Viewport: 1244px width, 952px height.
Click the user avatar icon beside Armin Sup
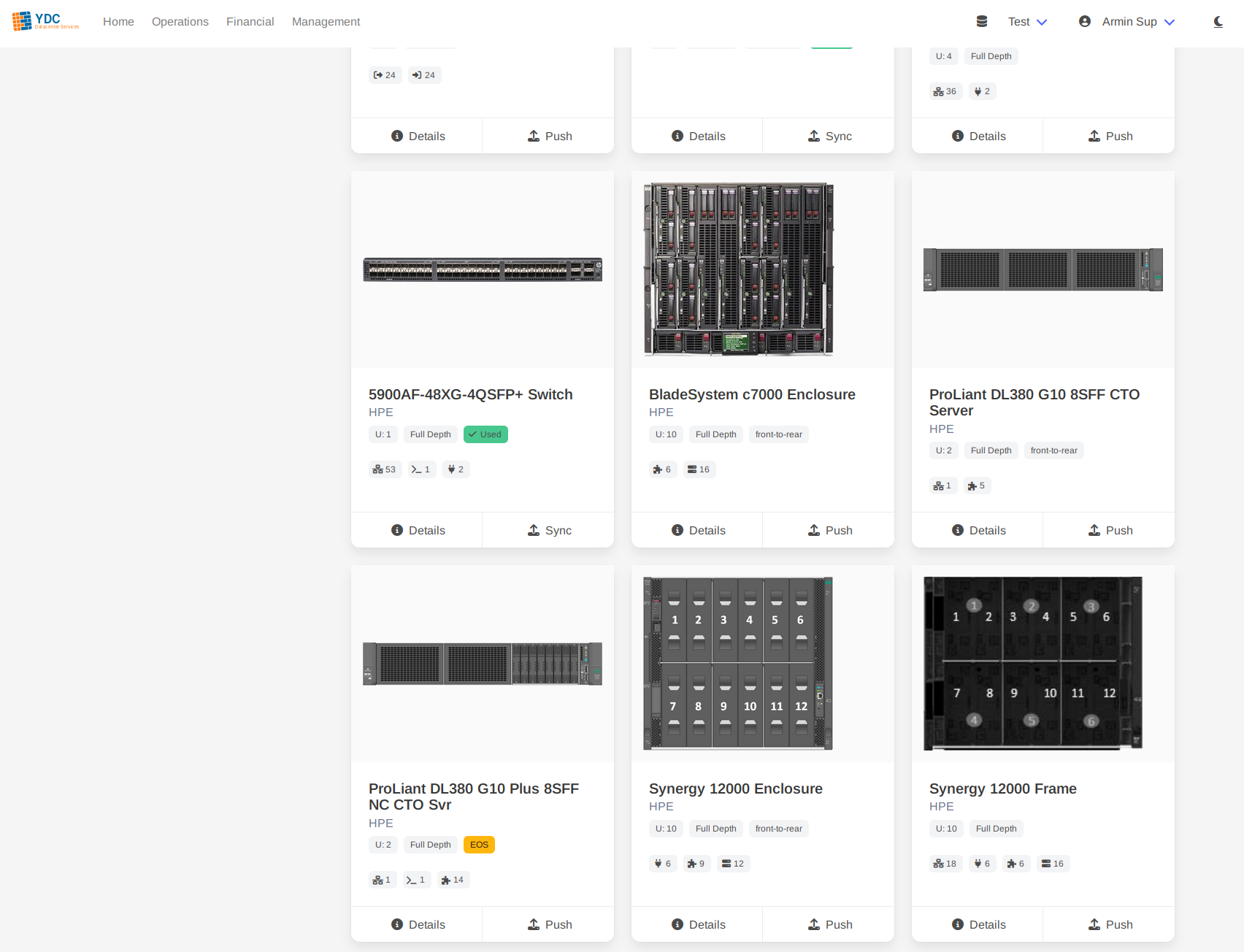1085,22
